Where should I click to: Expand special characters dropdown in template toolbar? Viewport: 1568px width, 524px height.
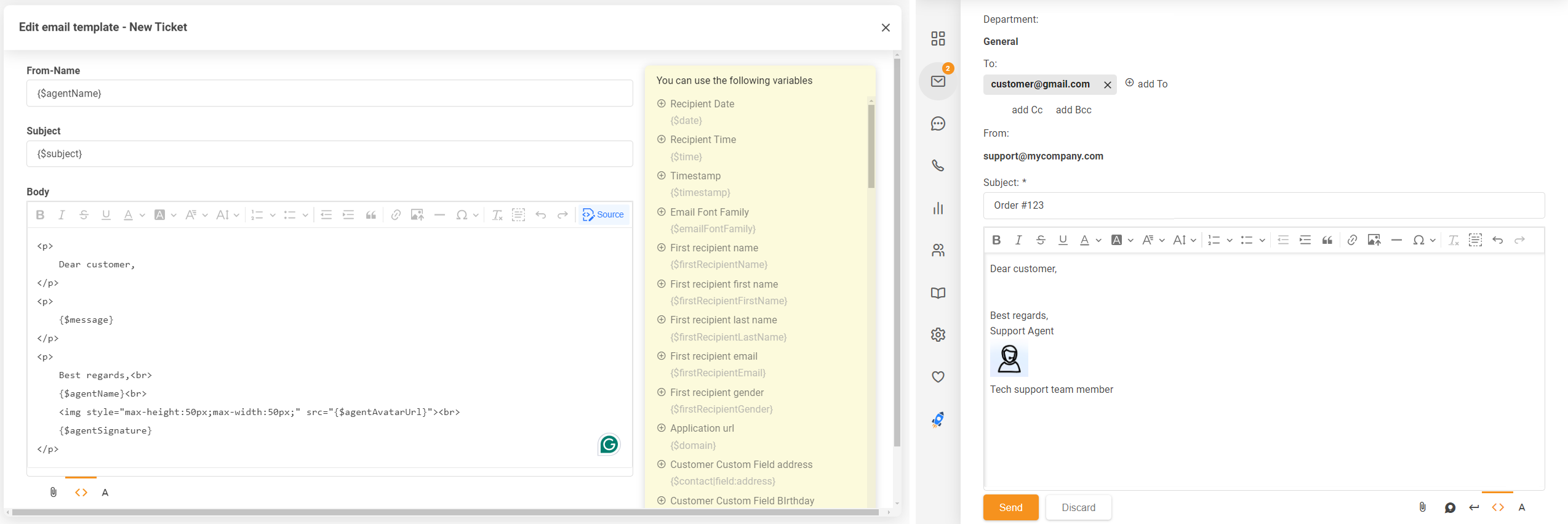(x=476, y=215)
